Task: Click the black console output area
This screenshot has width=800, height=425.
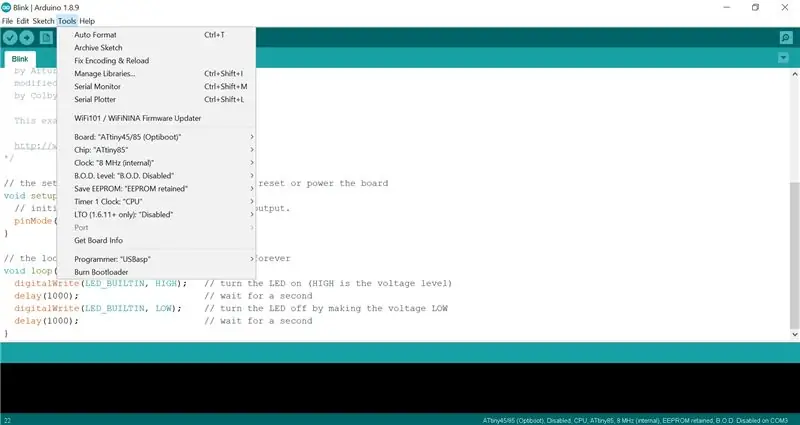Action: tap(400, 388)
